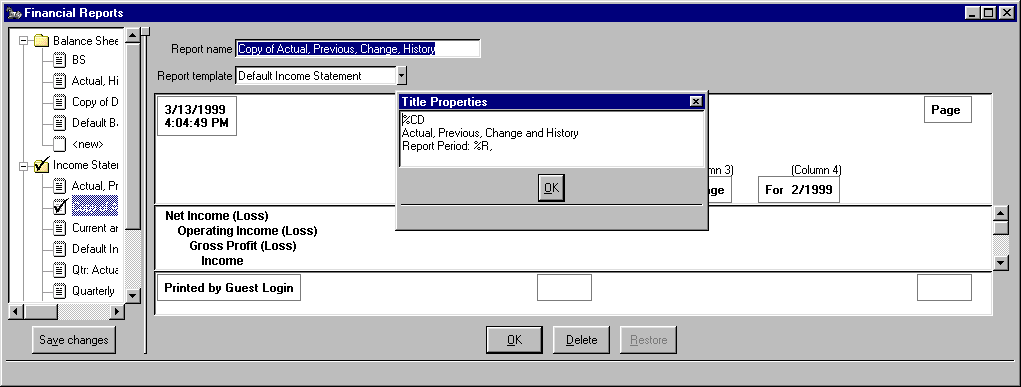Click the Financial Reports title bar app icon

[x=13, y=13]
